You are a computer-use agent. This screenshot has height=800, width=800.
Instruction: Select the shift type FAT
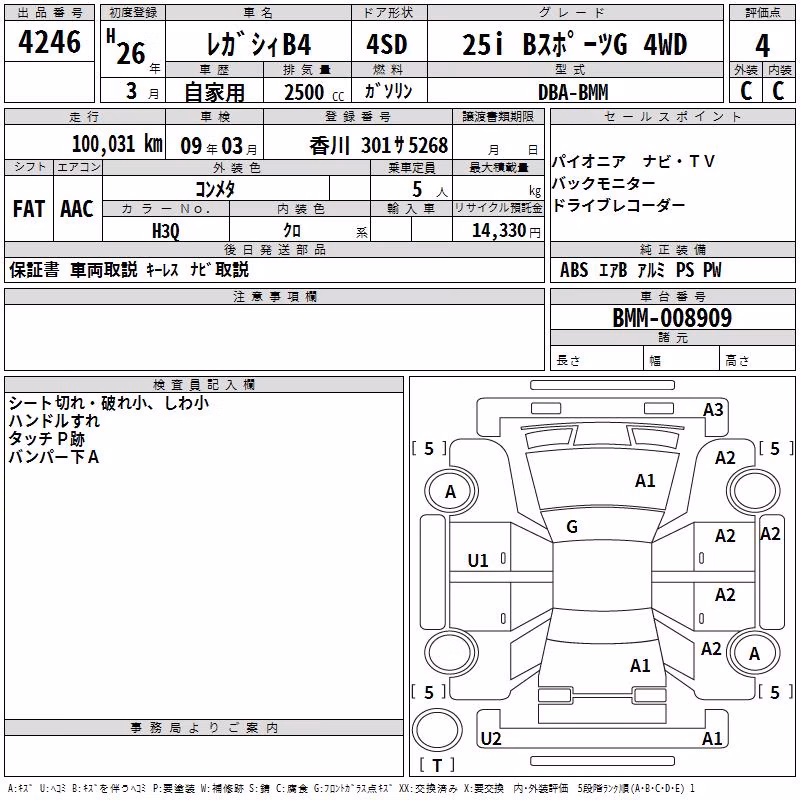point(29,209)
